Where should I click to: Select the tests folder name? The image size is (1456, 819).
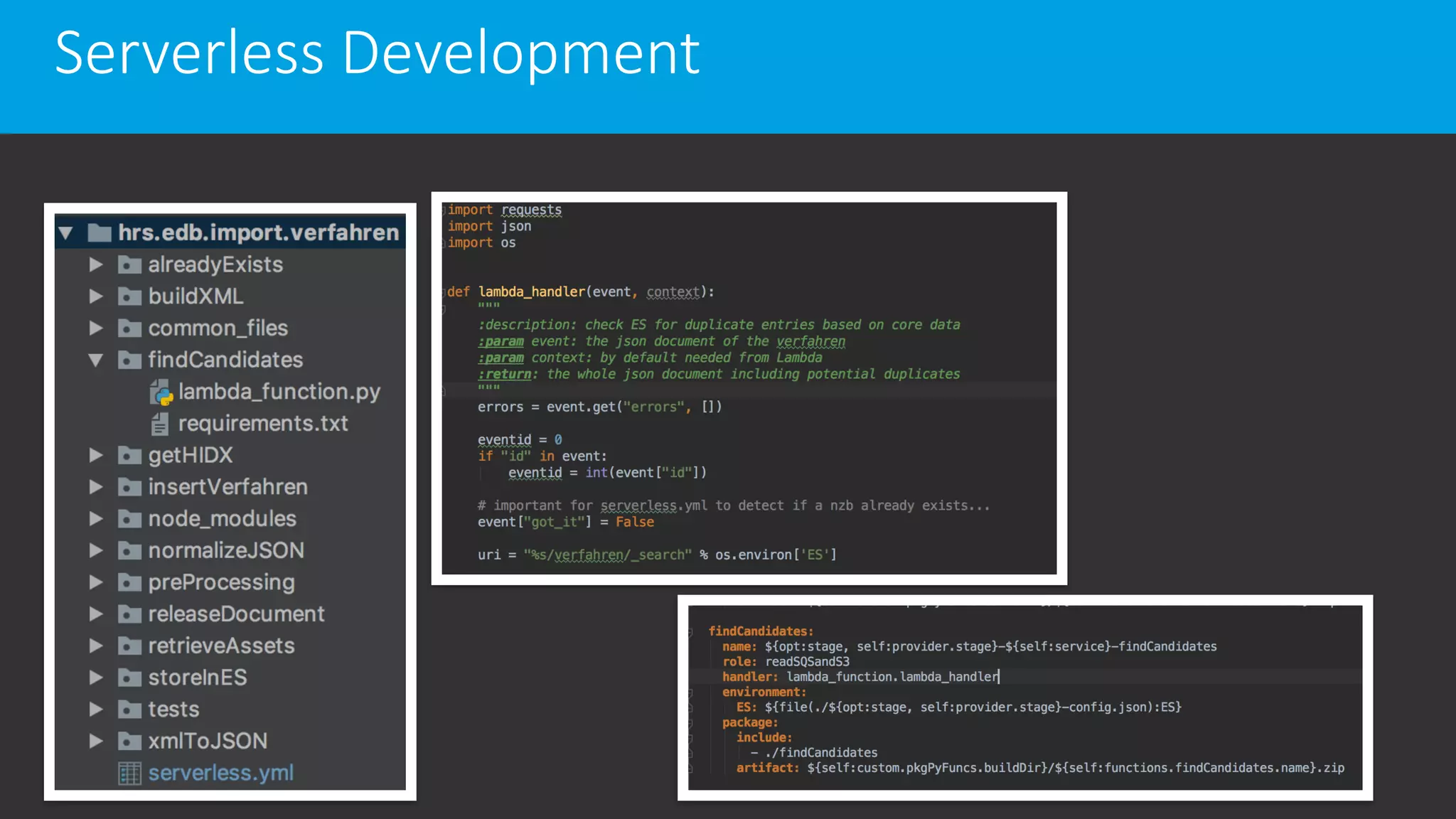[173, 709]
